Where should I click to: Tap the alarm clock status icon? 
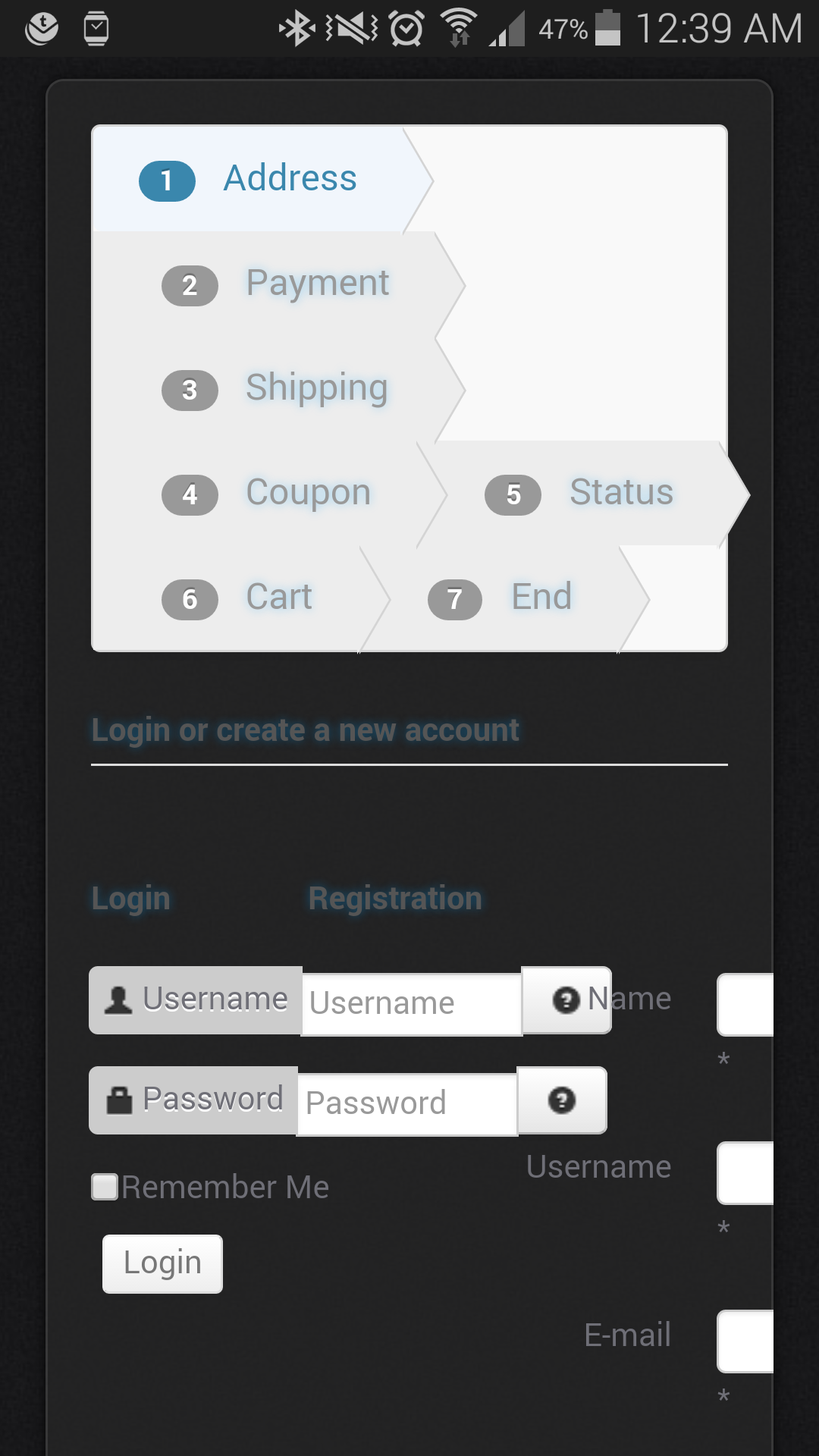(x=406, y=29)
